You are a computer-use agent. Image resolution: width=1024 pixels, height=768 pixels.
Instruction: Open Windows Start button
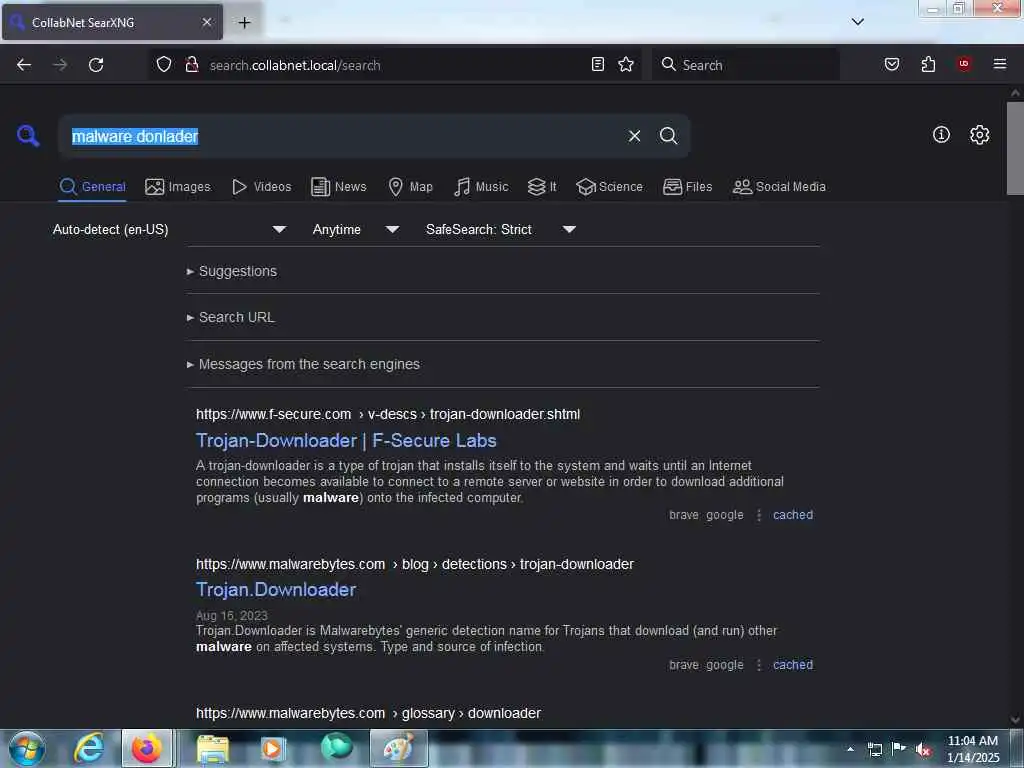(27, 748)
